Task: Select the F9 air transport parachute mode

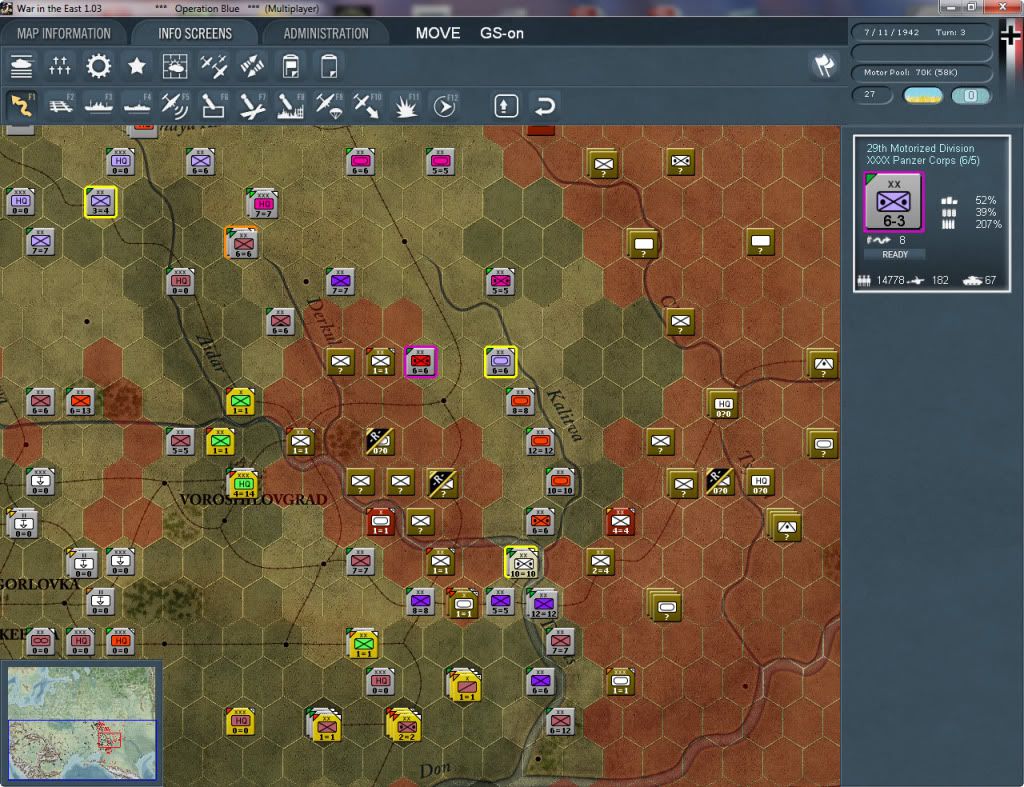Action: pyautogui.click(x=329, y=105)
